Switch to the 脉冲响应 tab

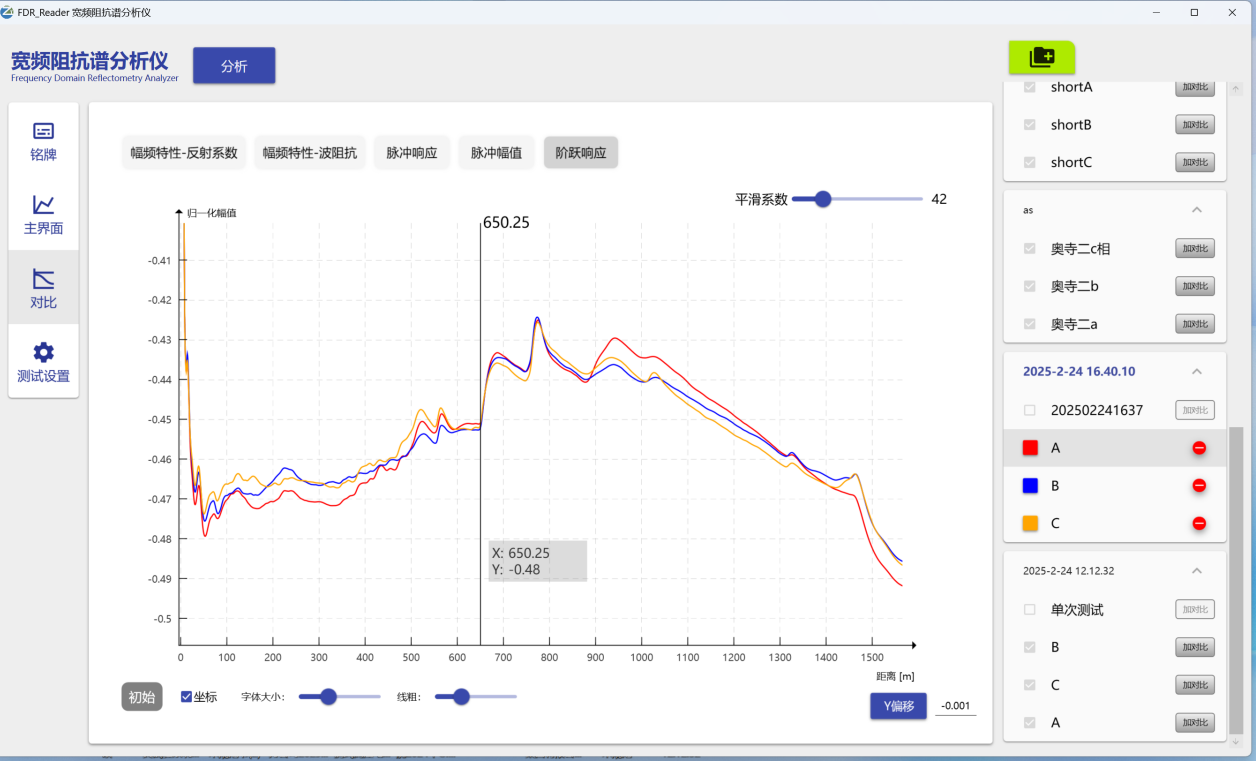tap(411, 152)
